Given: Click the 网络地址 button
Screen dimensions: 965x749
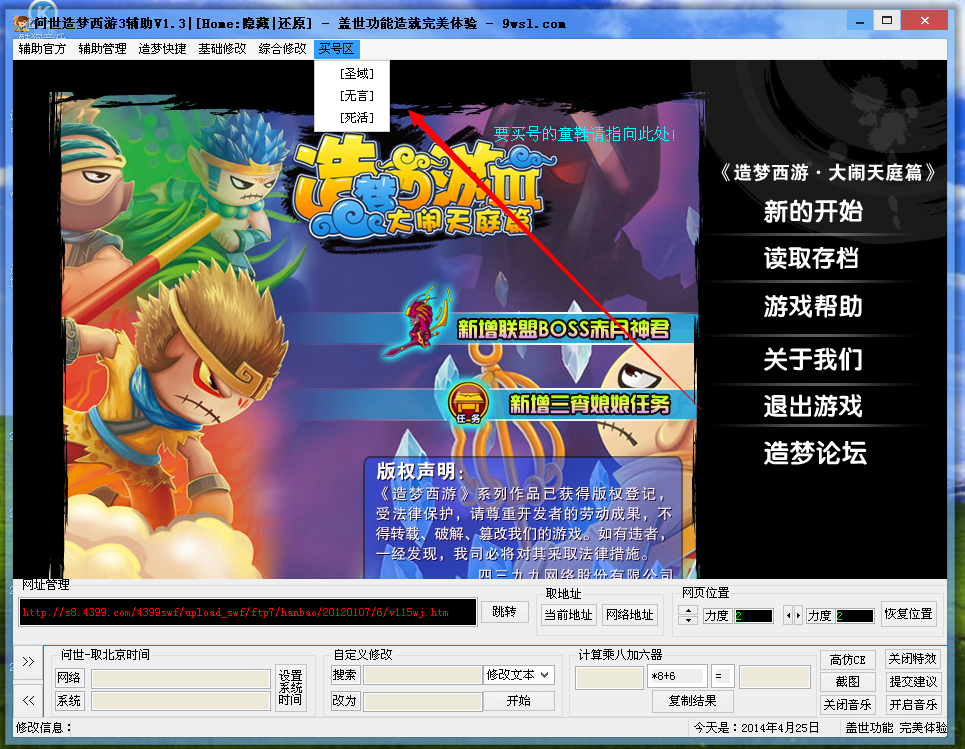Looking at the screenshot, I should point(630,615).
